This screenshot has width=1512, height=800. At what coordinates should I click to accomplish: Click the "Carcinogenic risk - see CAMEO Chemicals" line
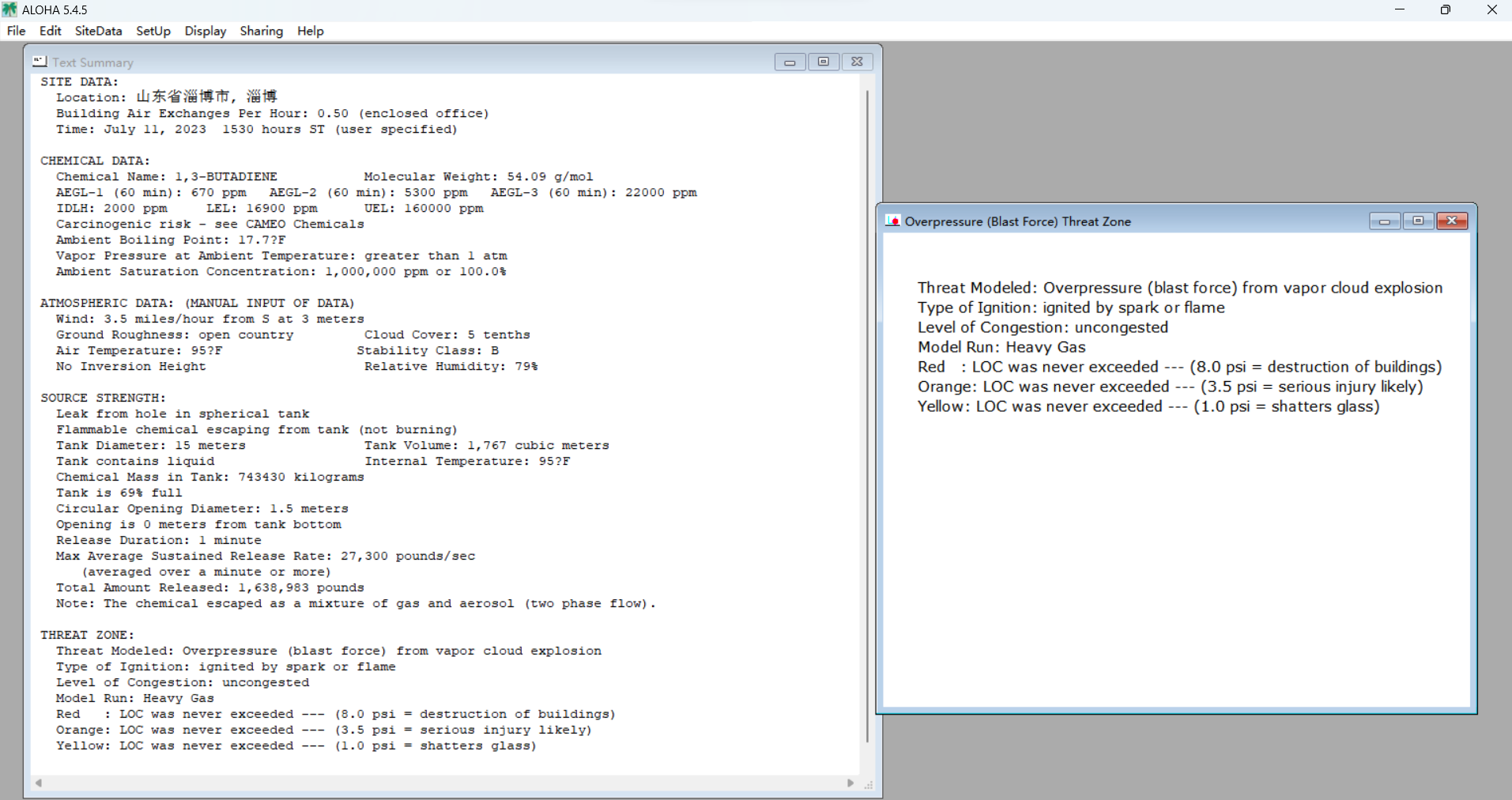[210, 224]
